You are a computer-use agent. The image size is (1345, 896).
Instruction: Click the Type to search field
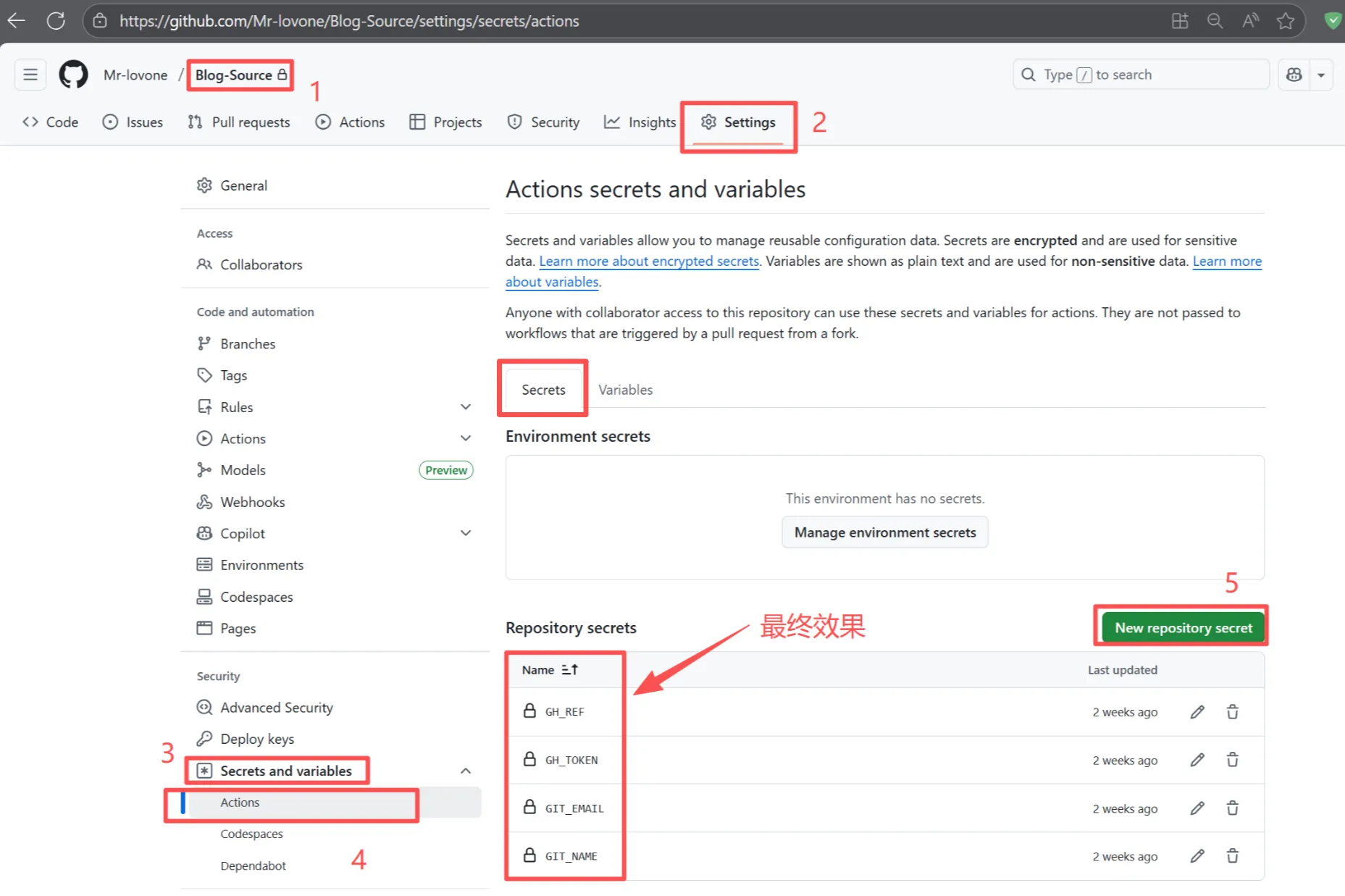click(x=1141, y=75)
